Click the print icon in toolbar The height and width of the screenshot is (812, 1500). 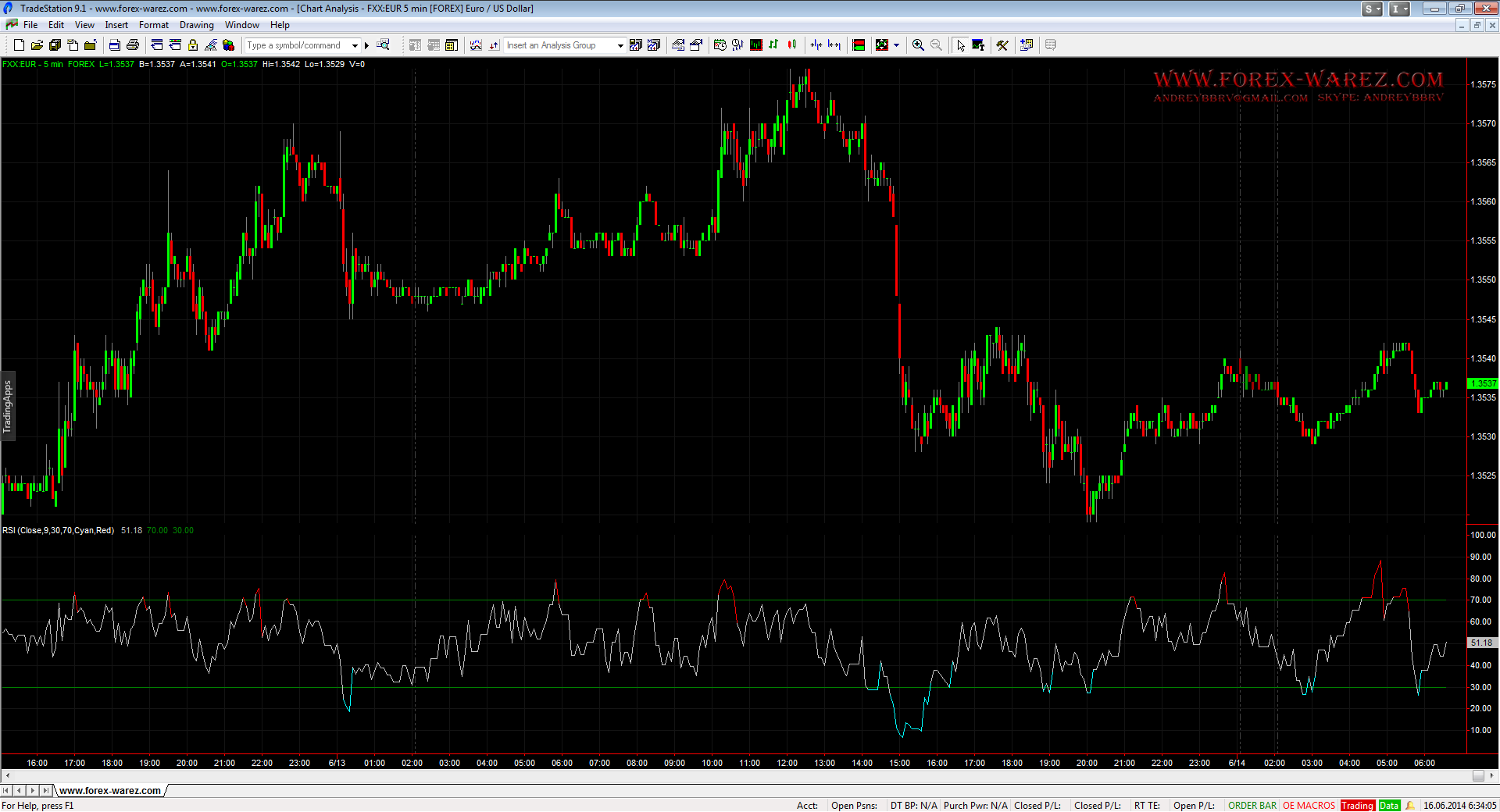click(133, 45)
